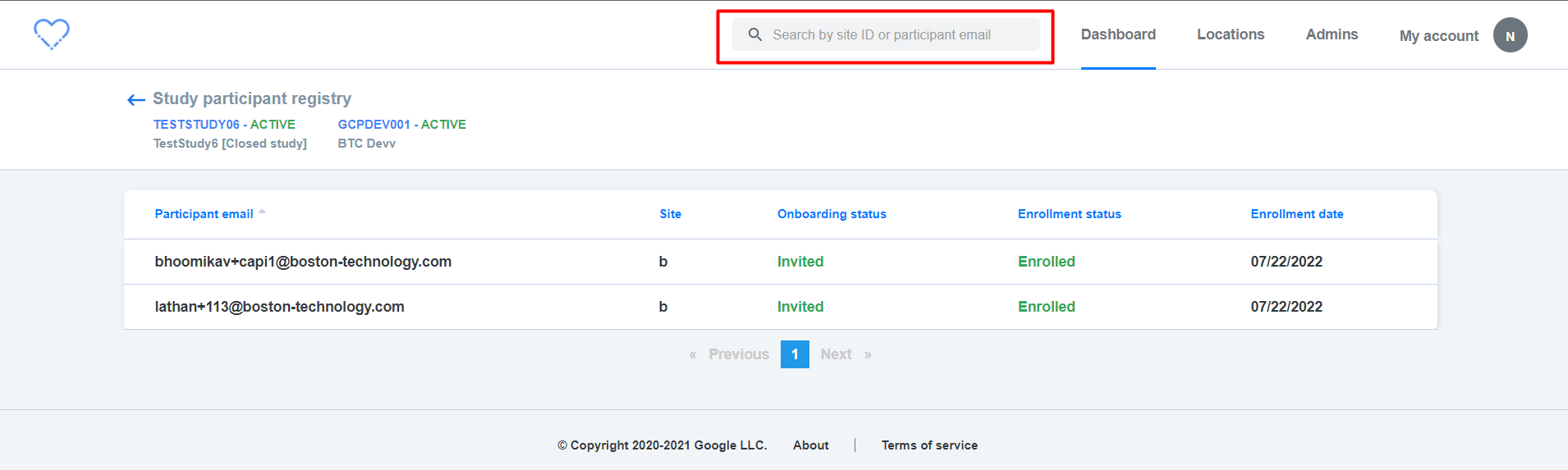The height and width of the screenshot is (470, 1568).
Task: Click enrollment date 07/22/2022 in bhoomikav row
Action: (1286, 262)
